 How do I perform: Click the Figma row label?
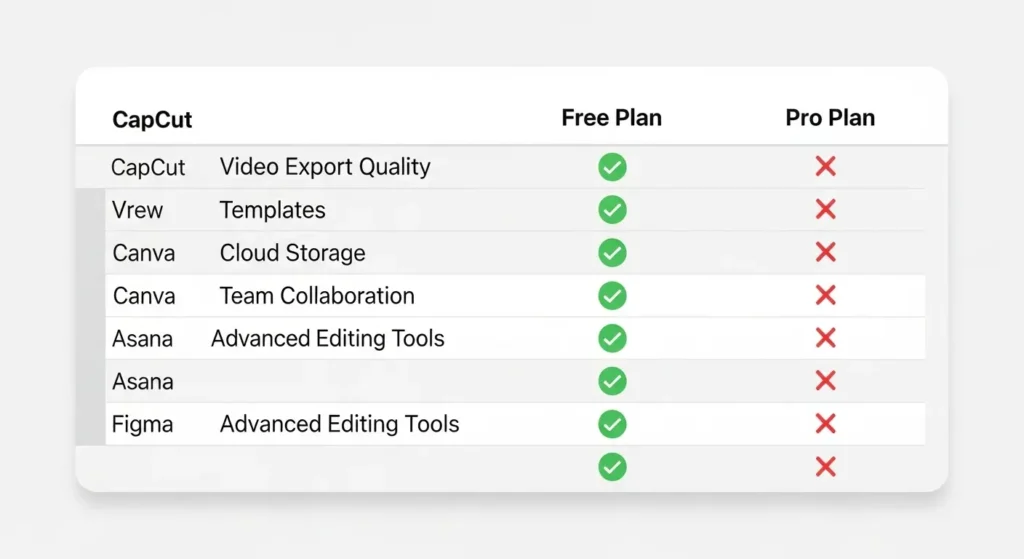(x=142, y=424)
